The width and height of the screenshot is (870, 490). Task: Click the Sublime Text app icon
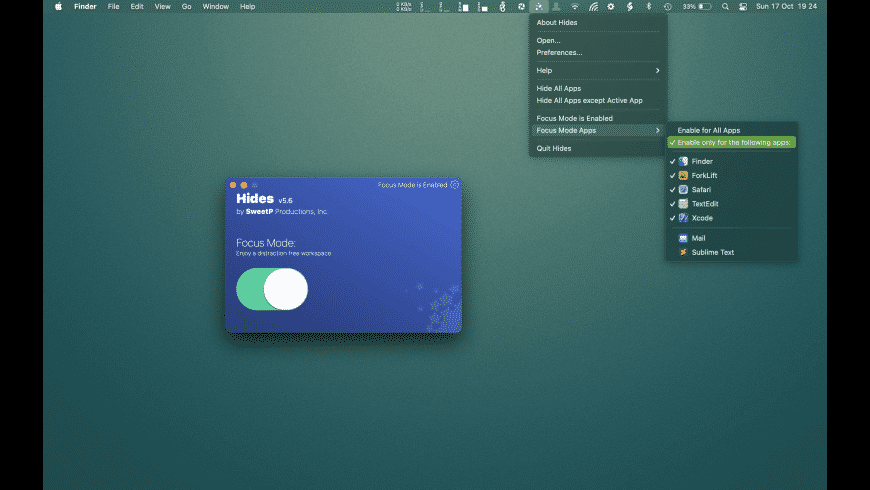pyautogui.click(x=683, y=252)
